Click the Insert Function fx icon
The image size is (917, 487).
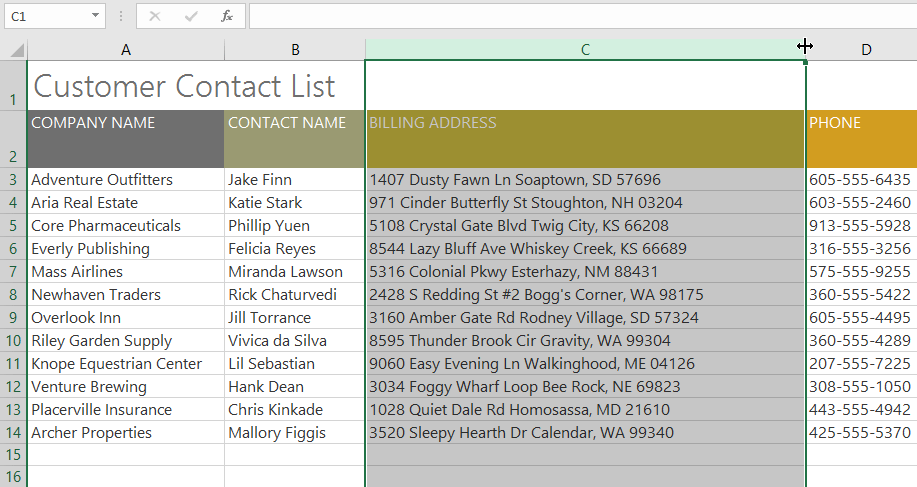227,16
